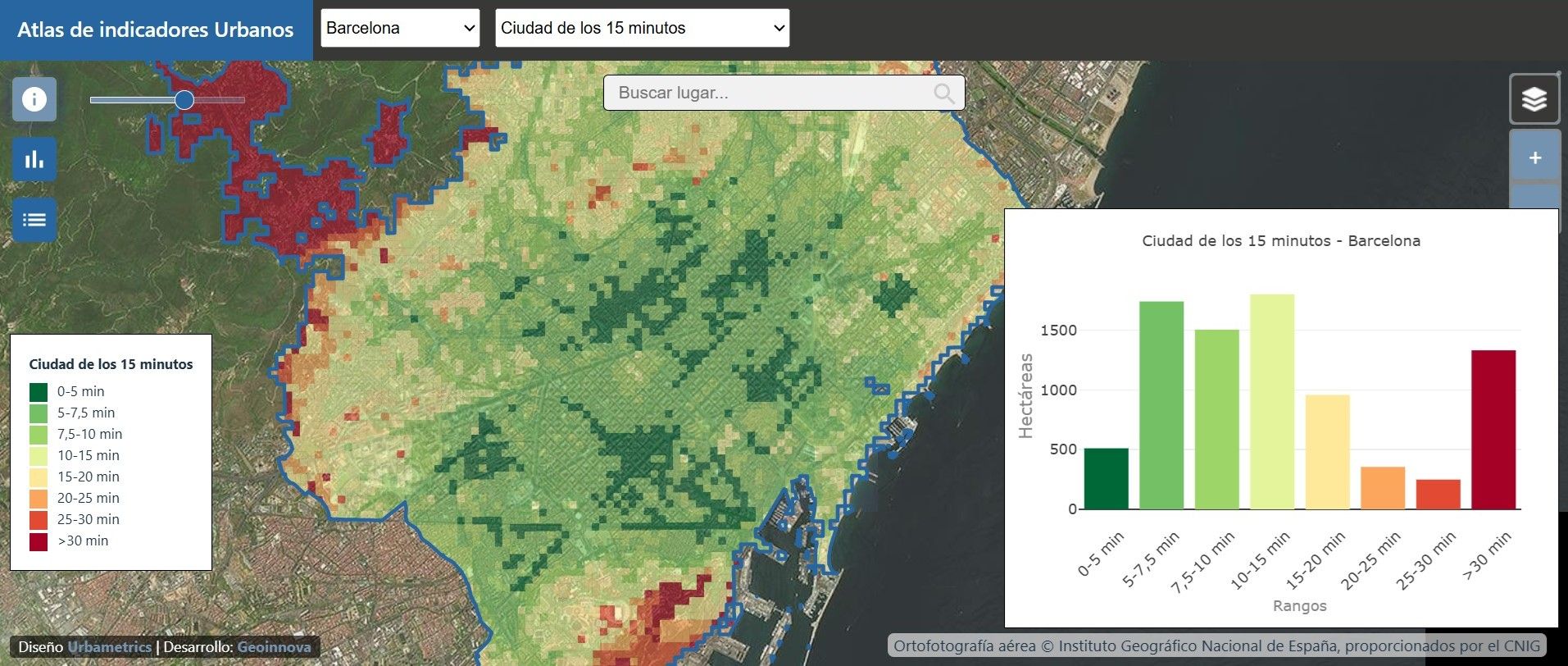
Task: Click the >30 min legend swatch
Action: [x=39, y=541]
